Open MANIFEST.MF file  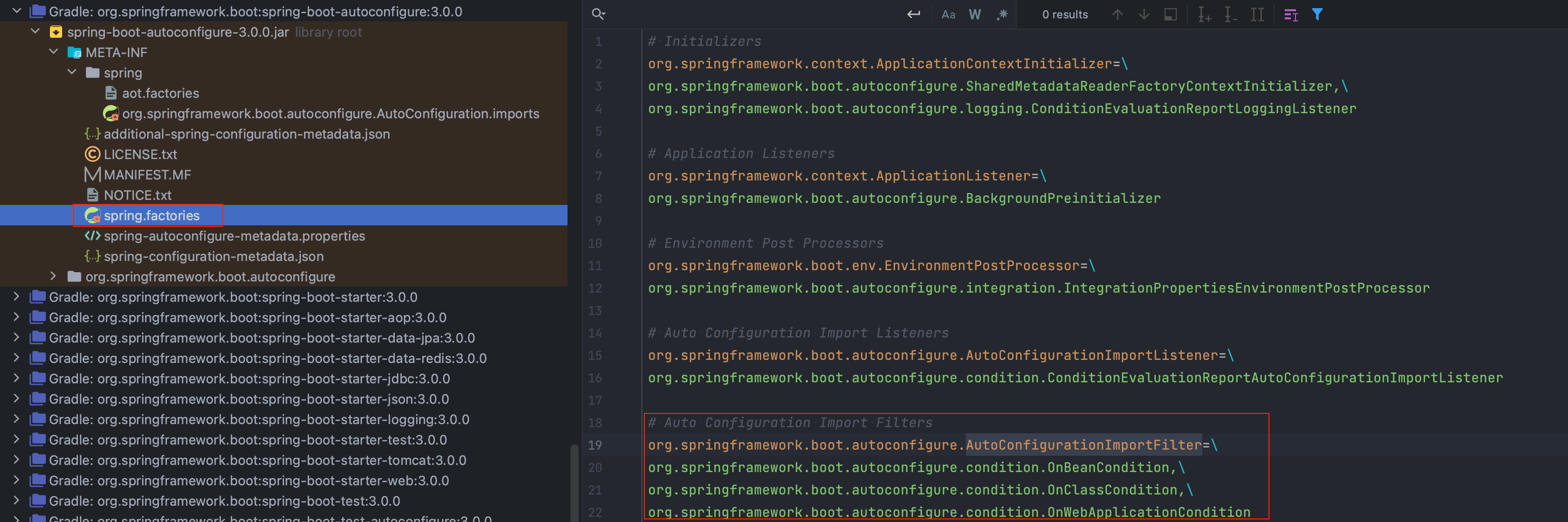click(x=147, y=175)
